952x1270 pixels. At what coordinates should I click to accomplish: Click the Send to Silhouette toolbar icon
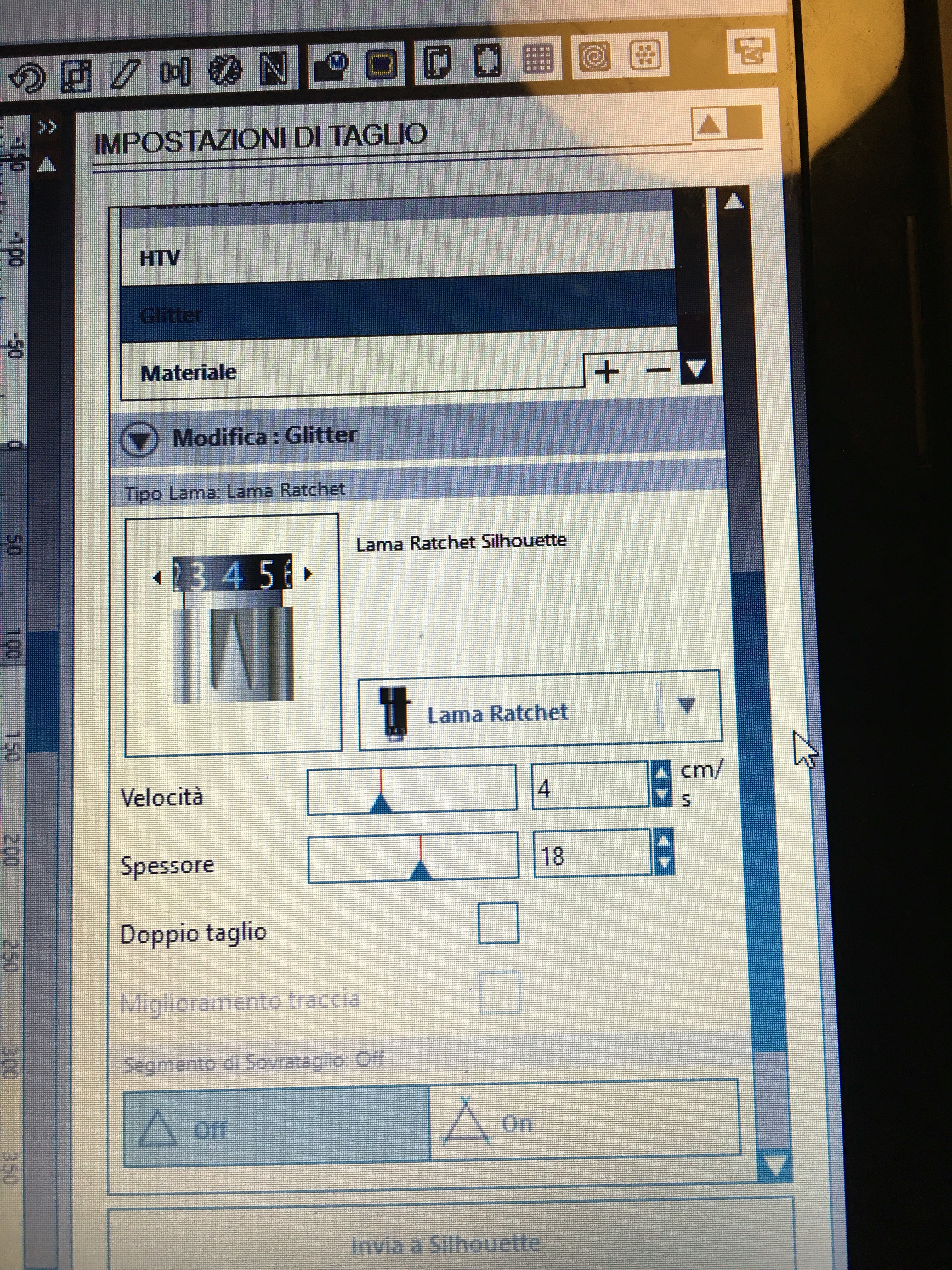pyautogui.click(x=752, y=52)
